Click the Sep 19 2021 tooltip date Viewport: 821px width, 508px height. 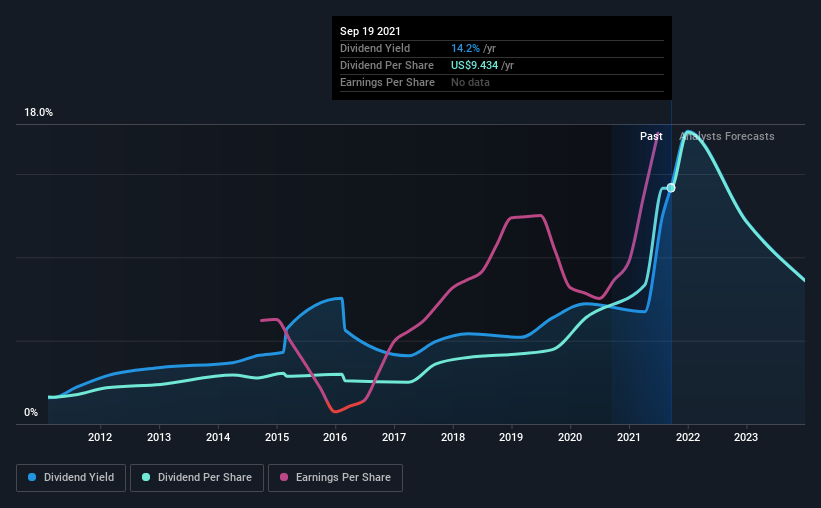(370, 31)
